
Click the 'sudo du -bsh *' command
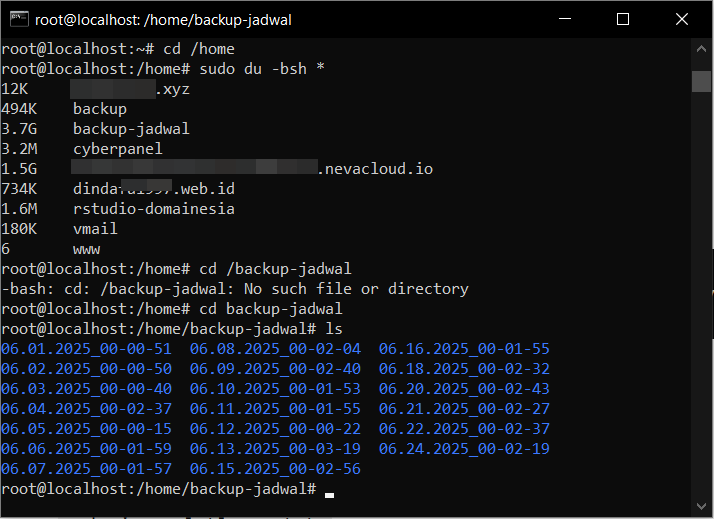click(262, 69)
